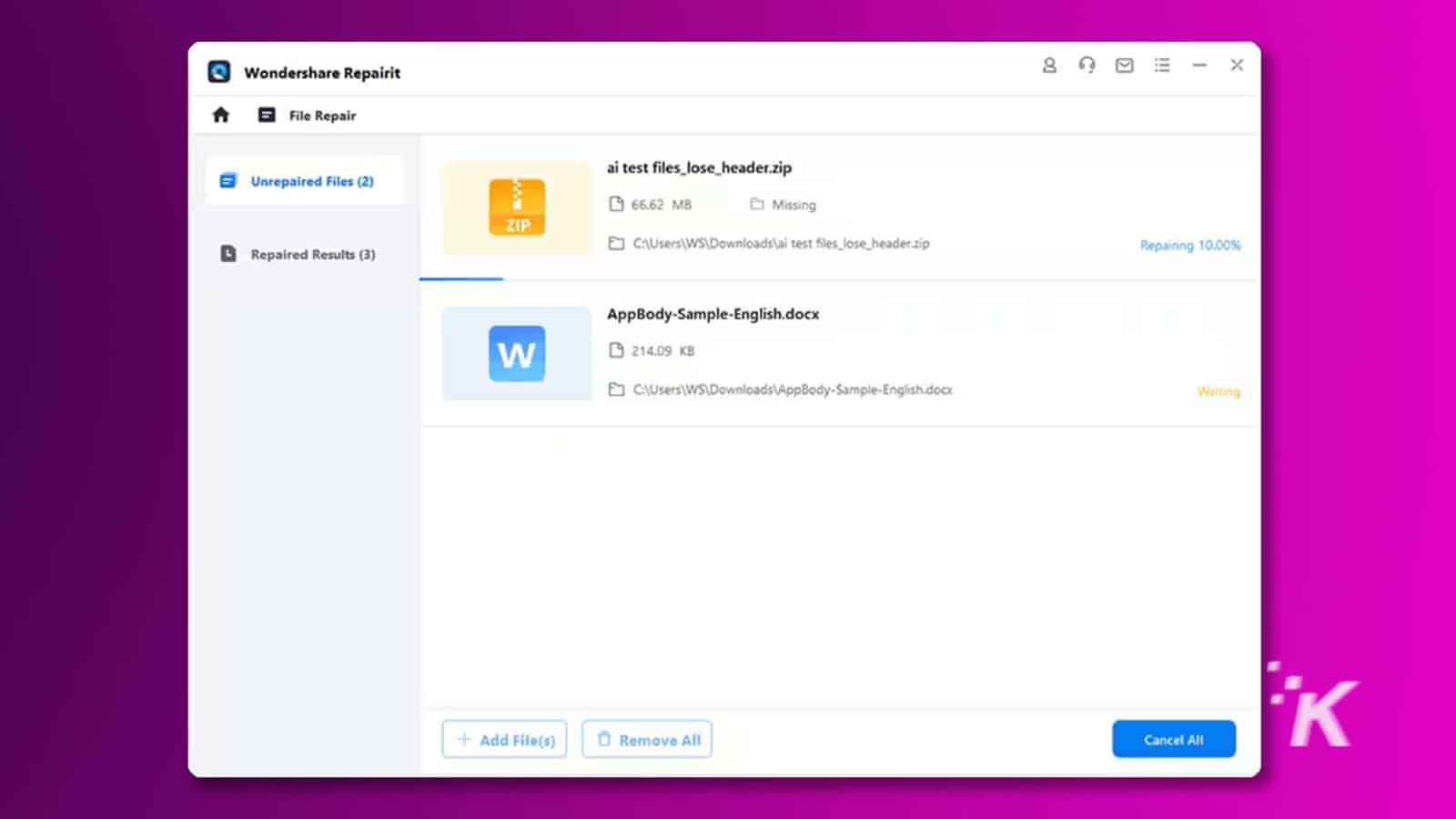Select the ZIP file thumbnail
Screen dimensions: 1456x819
[x=517, y=207]
